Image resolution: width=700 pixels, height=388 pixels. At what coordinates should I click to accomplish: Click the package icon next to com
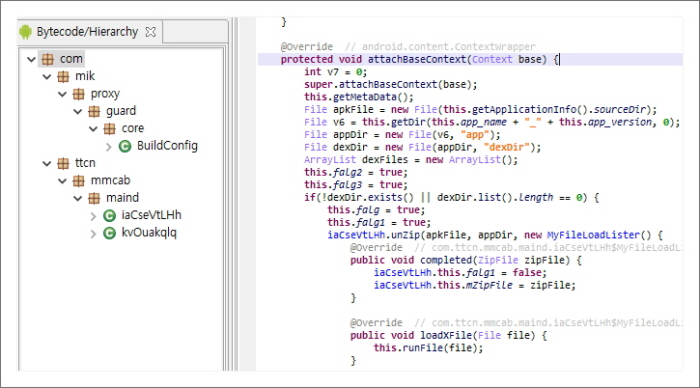[x=48, y=59]
